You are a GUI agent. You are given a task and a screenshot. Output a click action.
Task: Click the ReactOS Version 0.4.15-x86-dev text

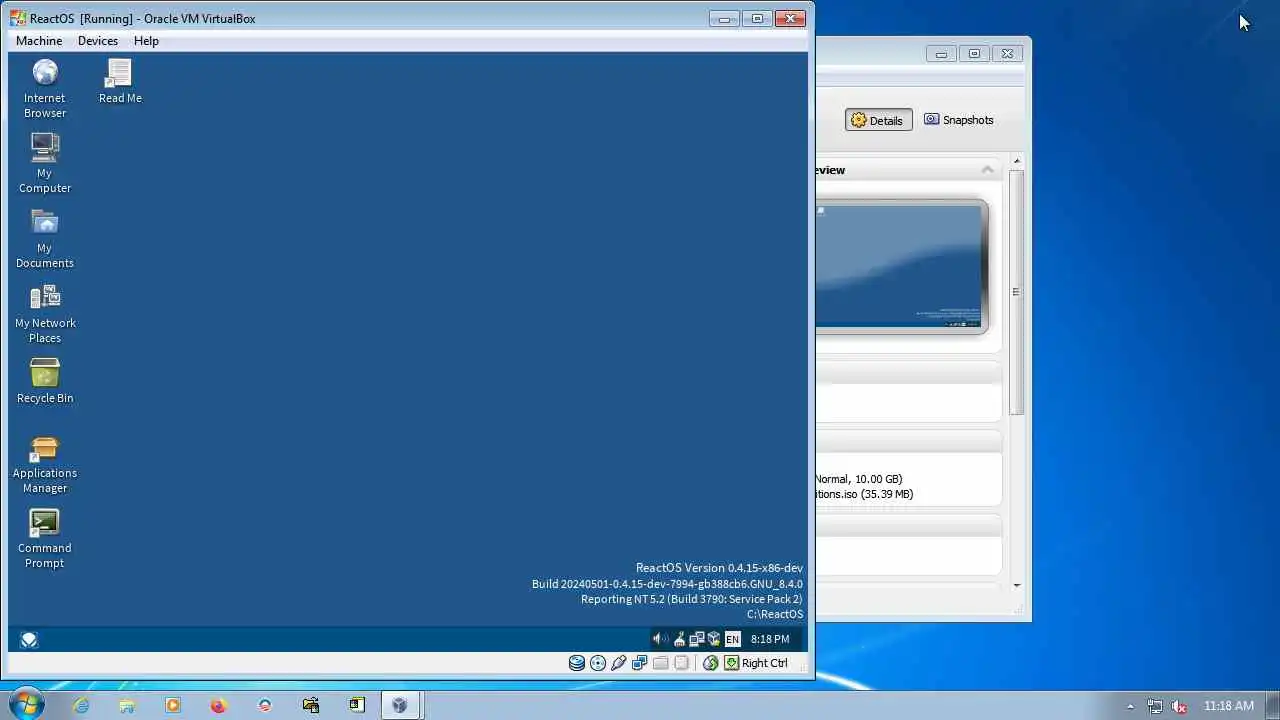719,568
